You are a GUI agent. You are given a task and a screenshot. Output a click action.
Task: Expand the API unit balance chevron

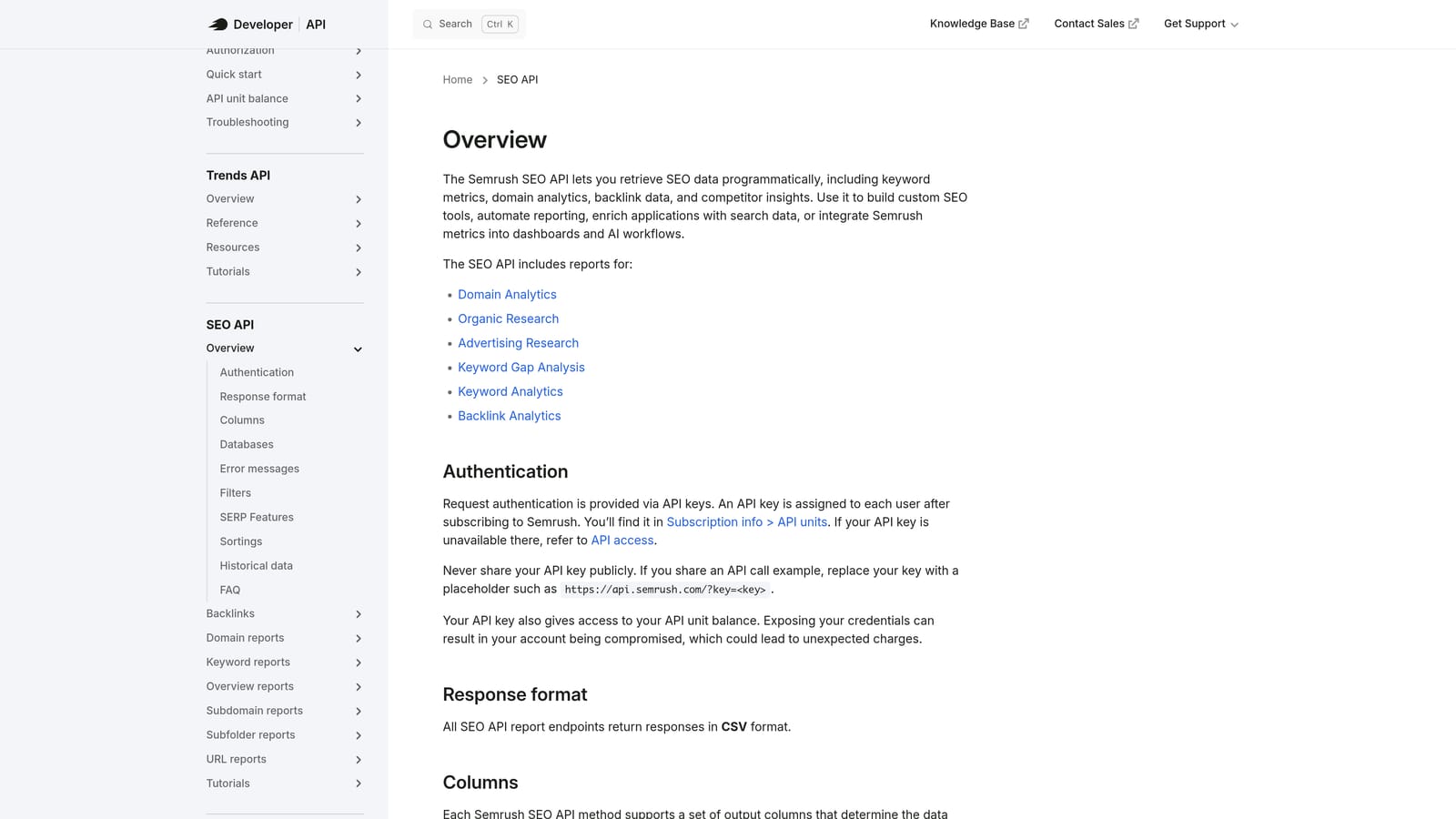359,98
